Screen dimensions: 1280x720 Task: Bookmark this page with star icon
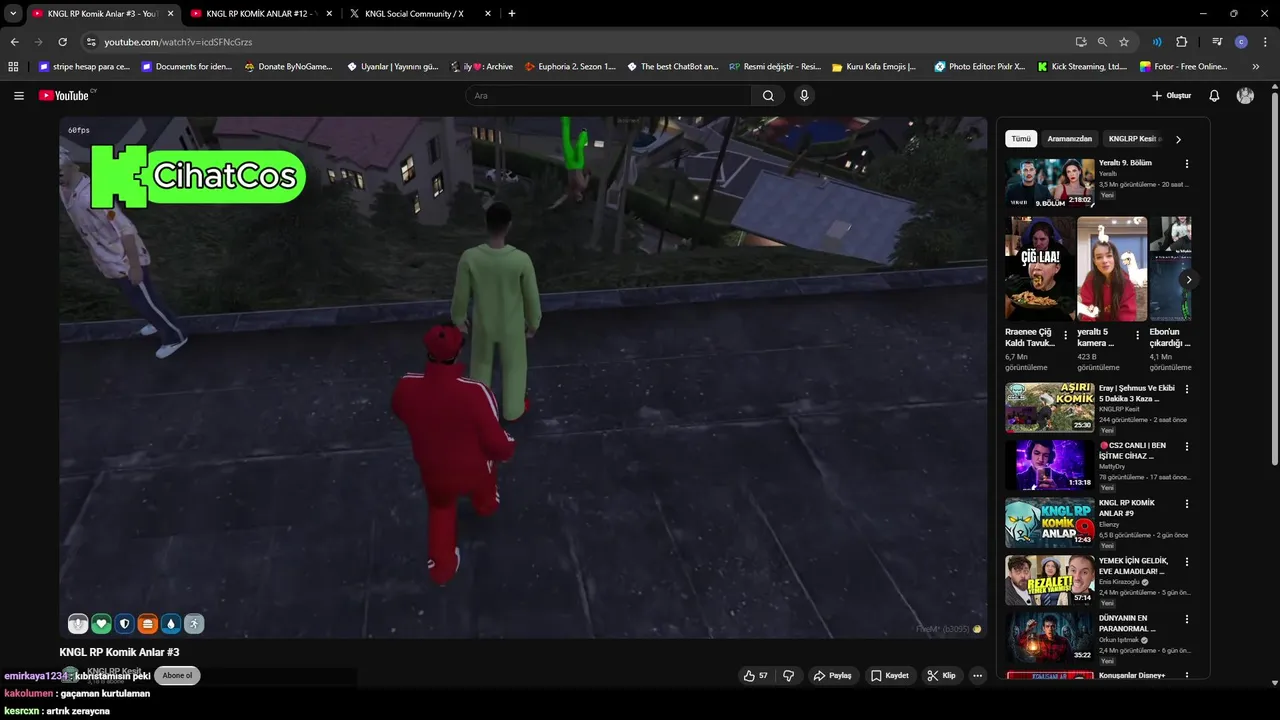(1124, 42)
